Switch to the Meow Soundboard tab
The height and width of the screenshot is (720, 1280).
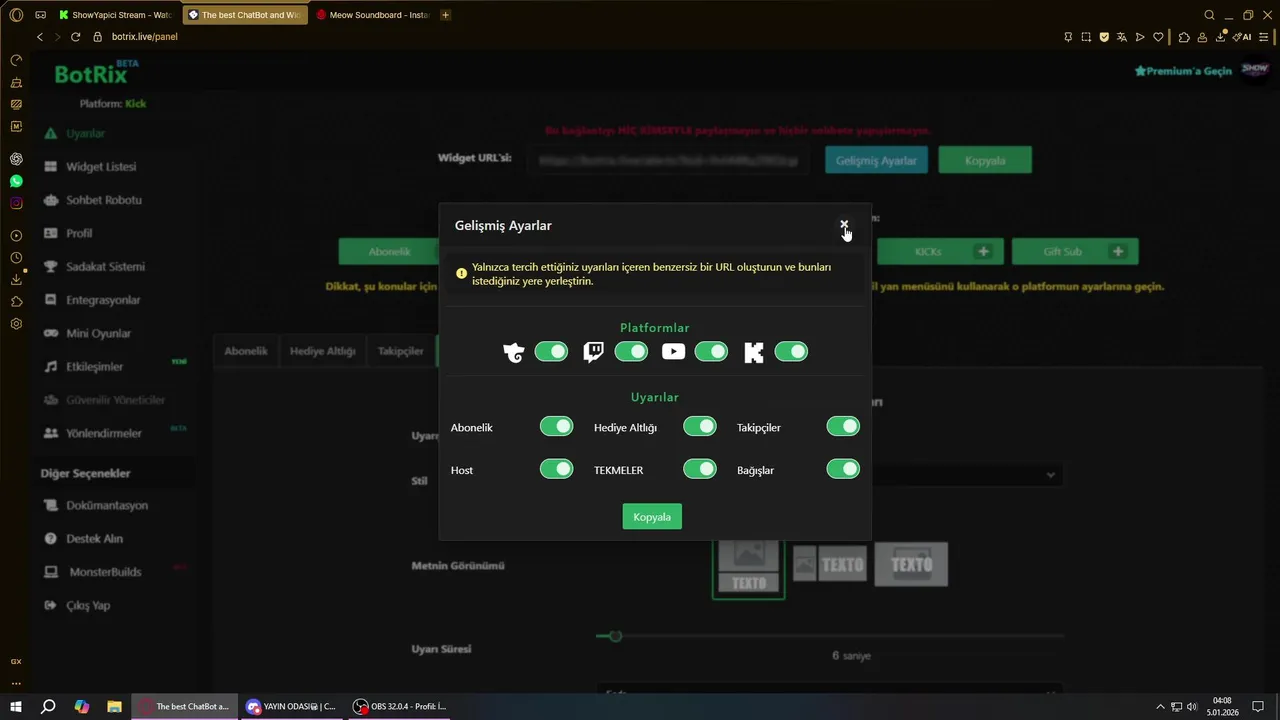point(372,15)
